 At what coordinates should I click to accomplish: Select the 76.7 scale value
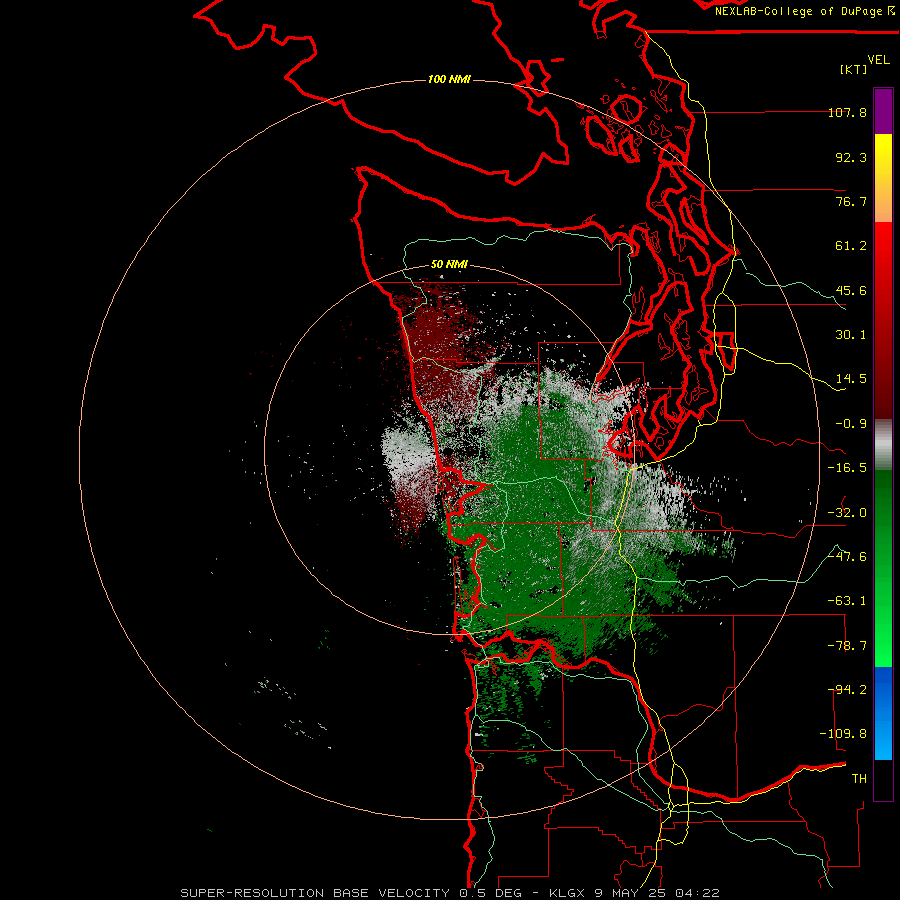coord(851,201)
